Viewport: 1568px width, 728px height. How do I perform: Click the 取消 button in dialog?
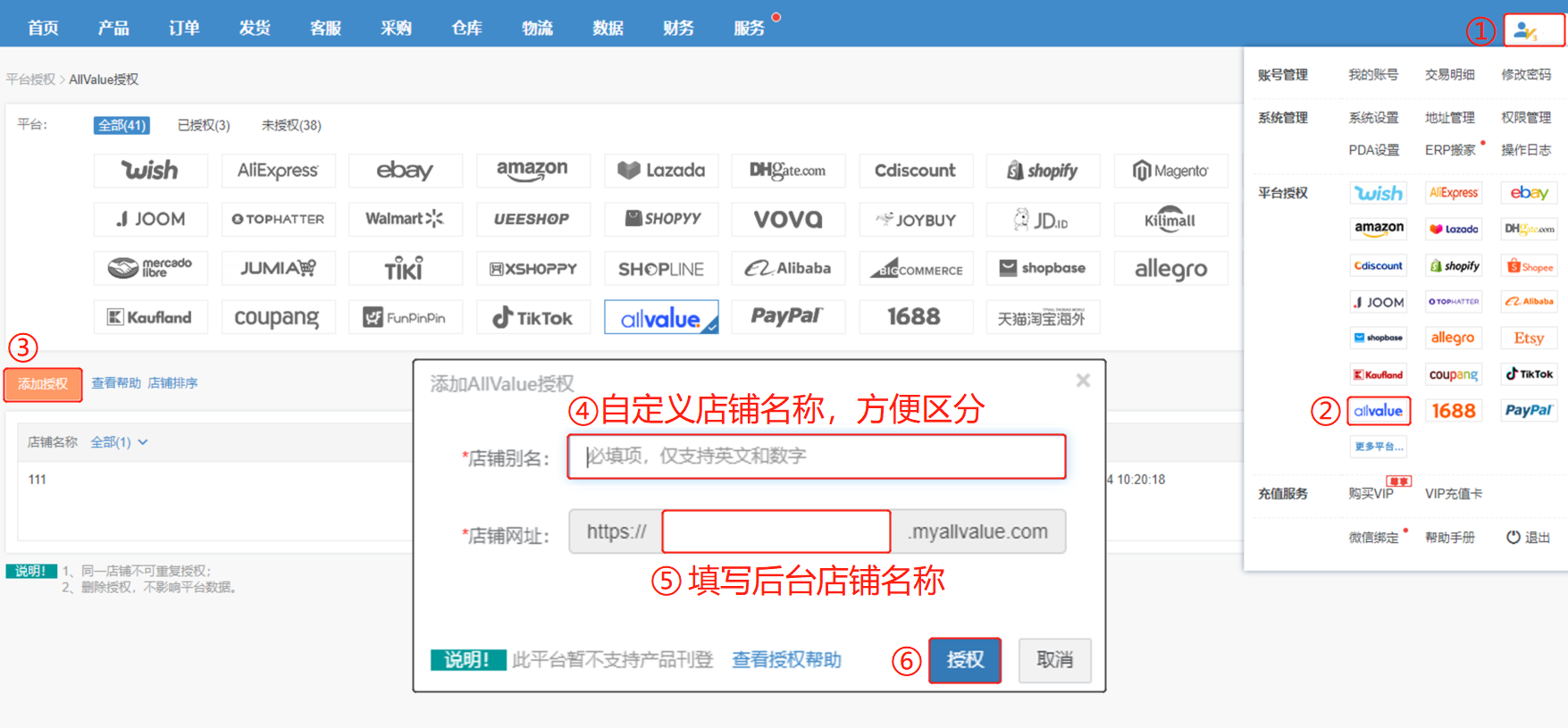pyautogui.click(x=1055, y=660)
